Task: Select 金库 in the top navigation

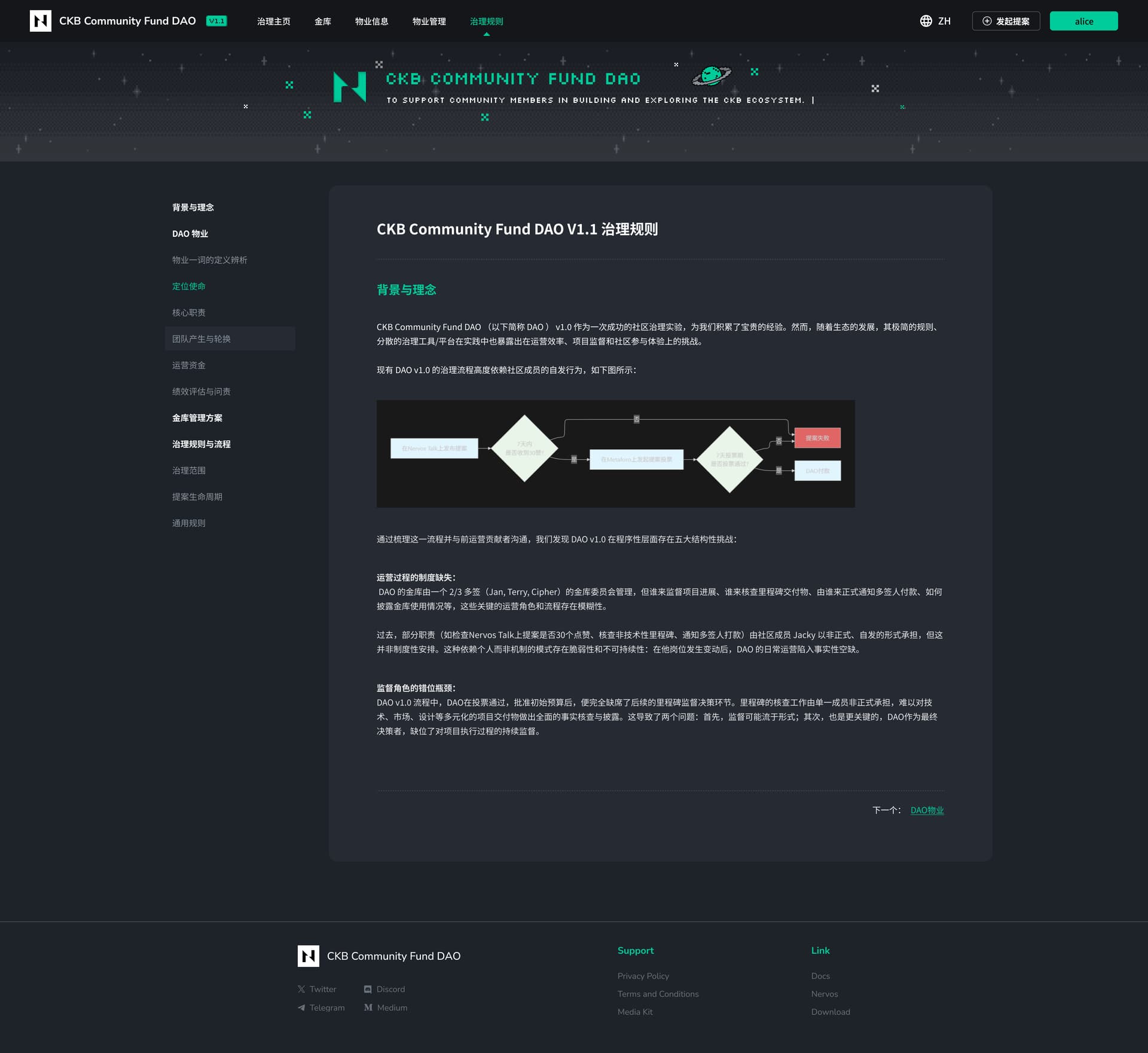Action: [x=322, y=22]
